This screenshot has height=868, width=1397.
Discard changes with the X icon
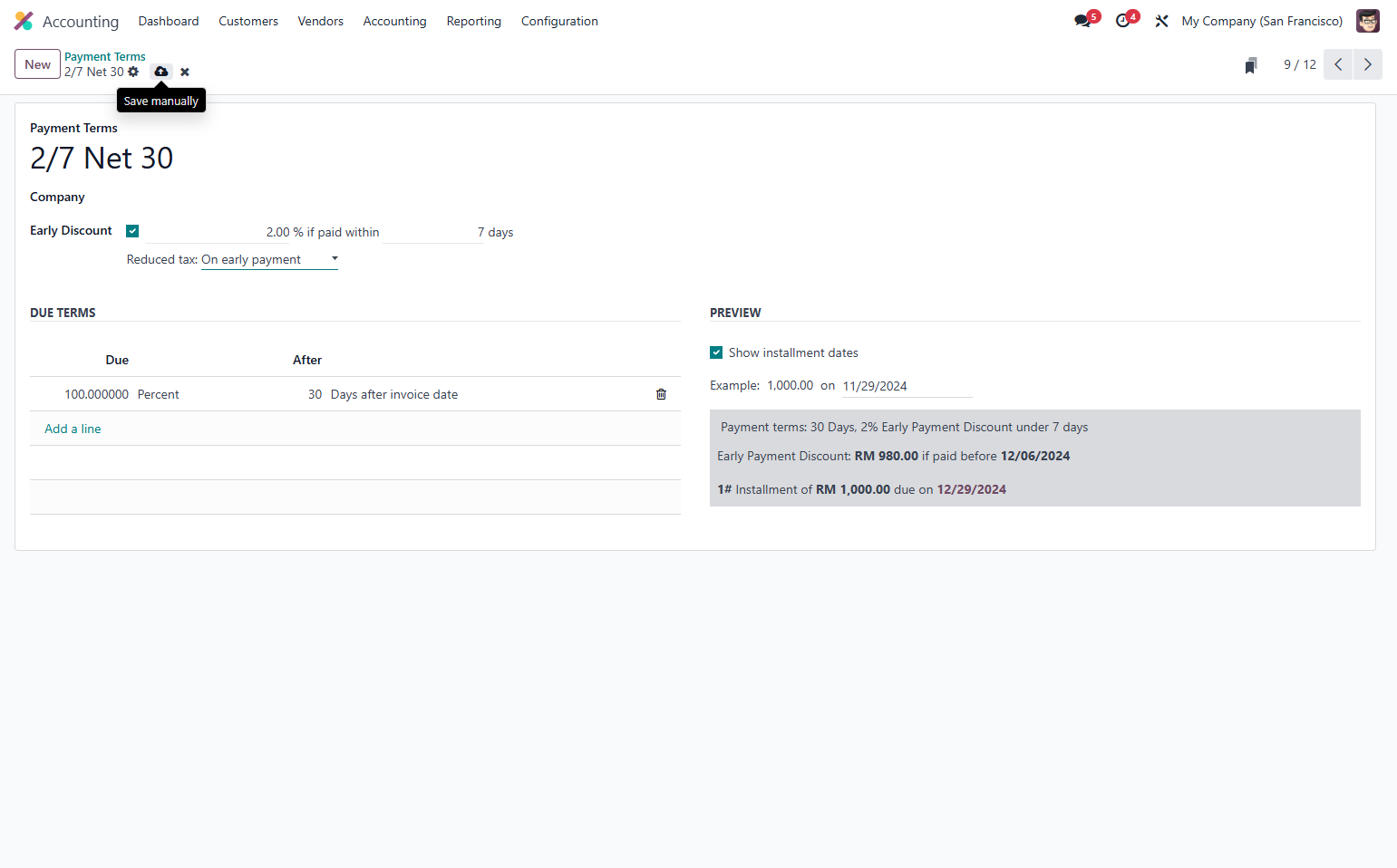click(185, 72)
